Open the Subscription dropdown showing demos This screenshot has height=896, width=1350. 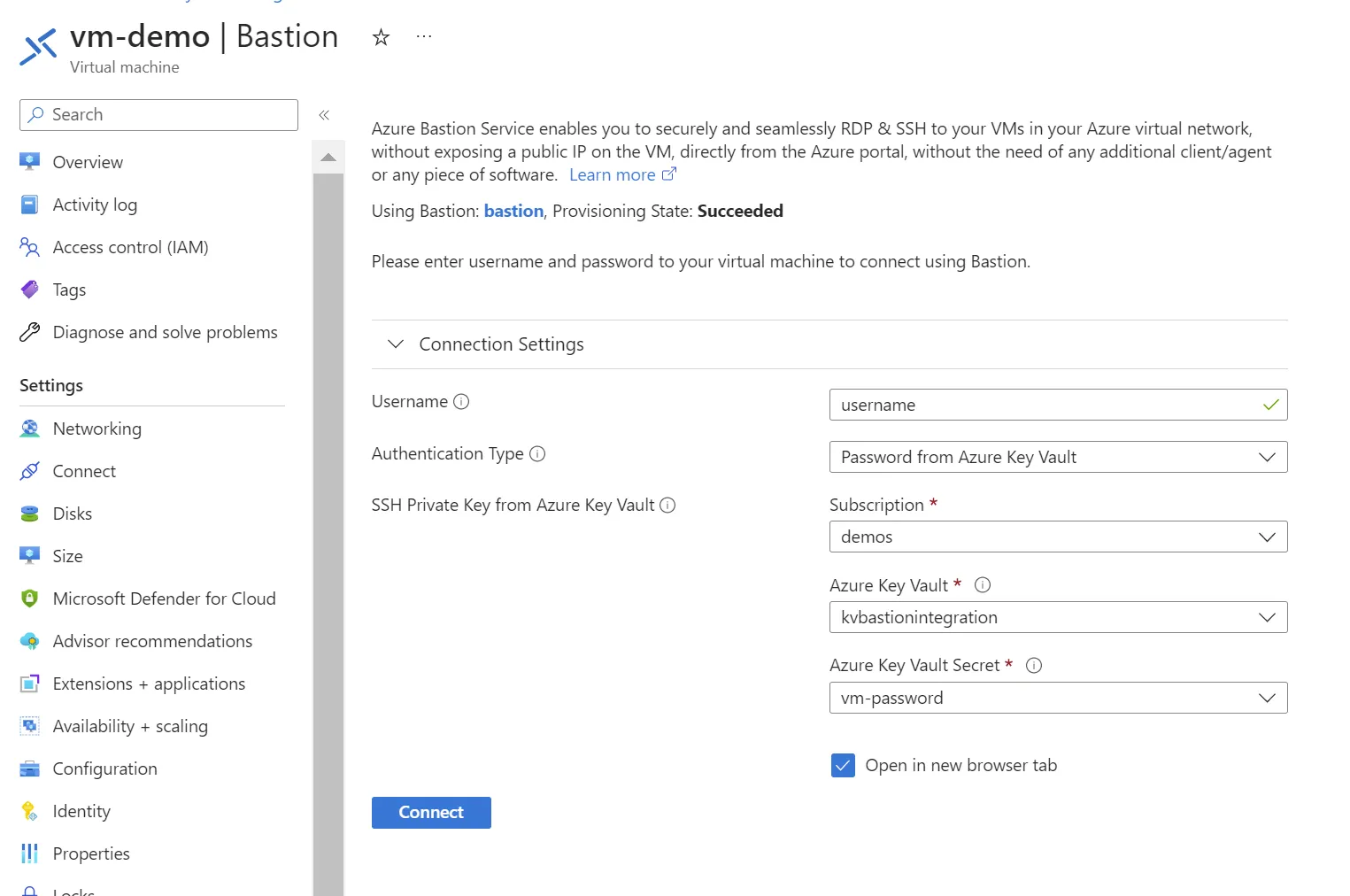(1058, 537)
